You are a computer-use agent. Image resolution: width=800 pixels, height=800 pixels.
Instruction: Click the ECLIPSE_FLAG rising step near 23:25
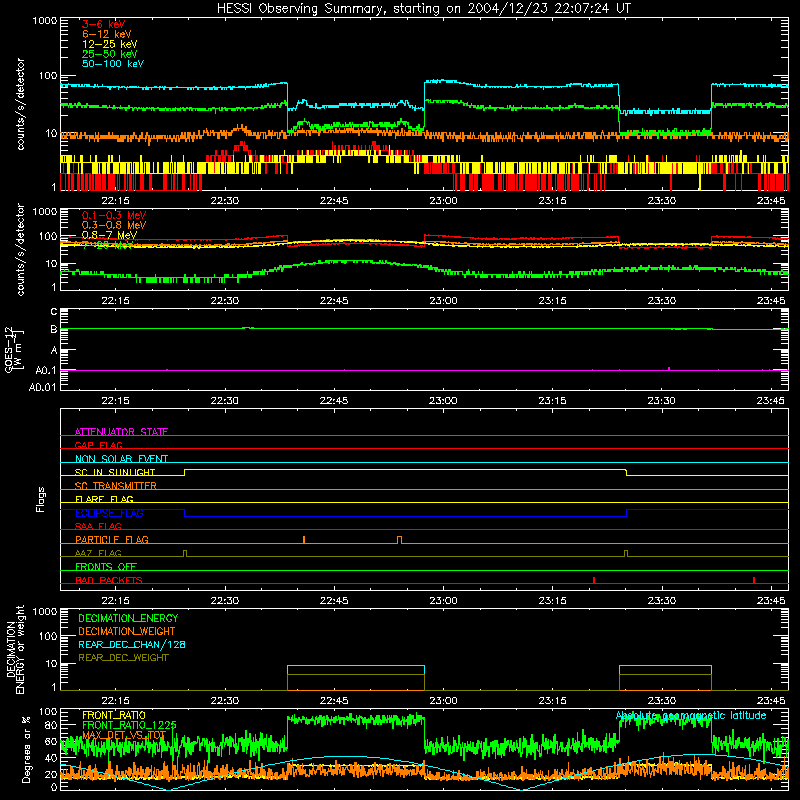point(627,513)
